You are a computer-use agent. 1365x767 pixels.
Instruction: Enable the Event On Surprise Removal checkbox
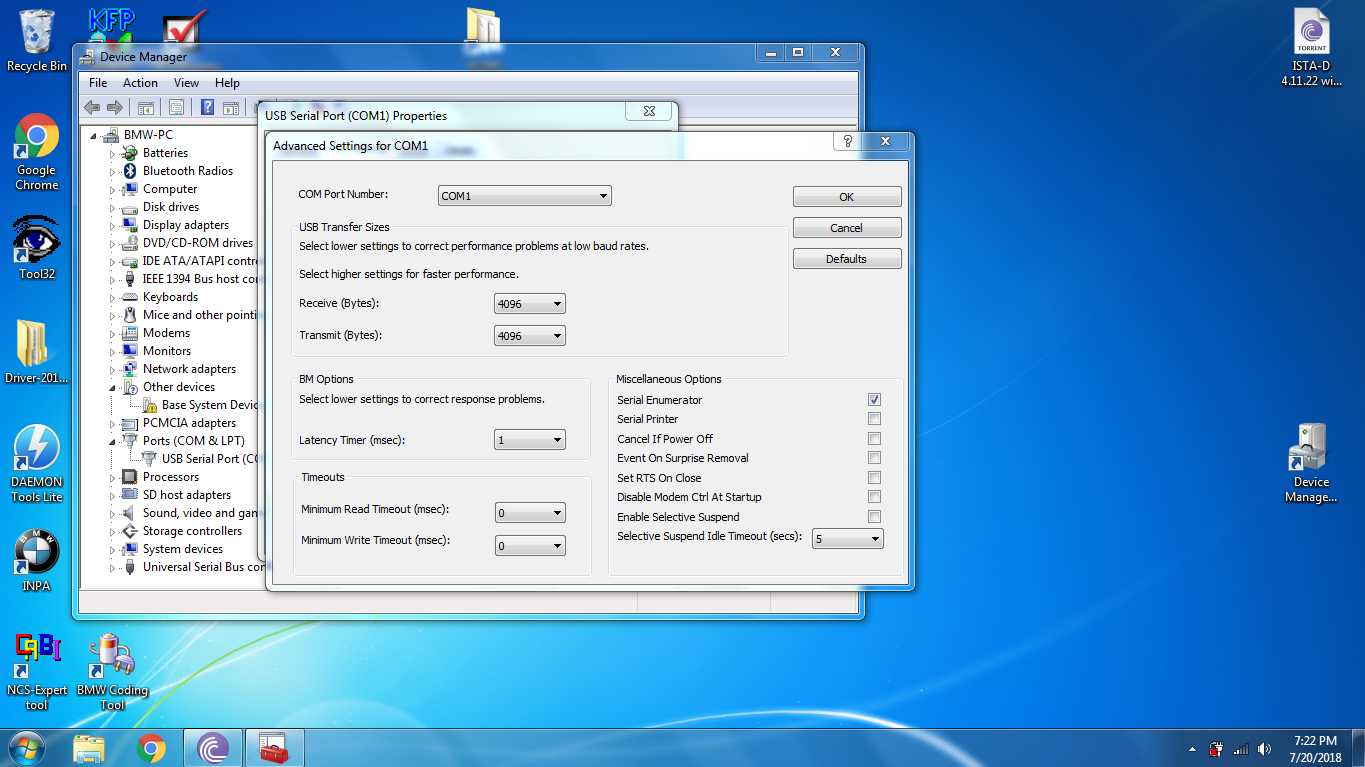(874, 458)
